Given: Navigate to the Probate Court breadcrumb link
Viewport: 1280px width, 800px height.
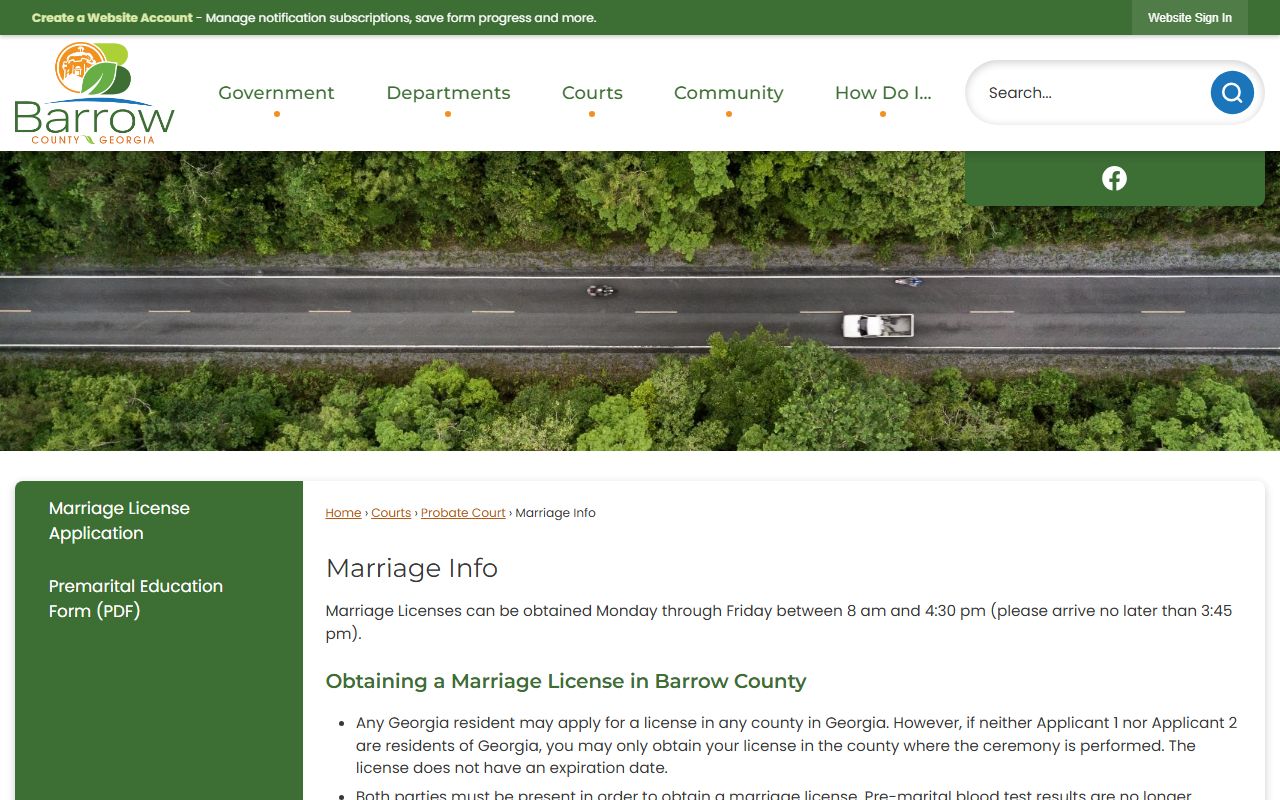Looking at the screenshot, I should pyautogui.click(x=463, y=513).
